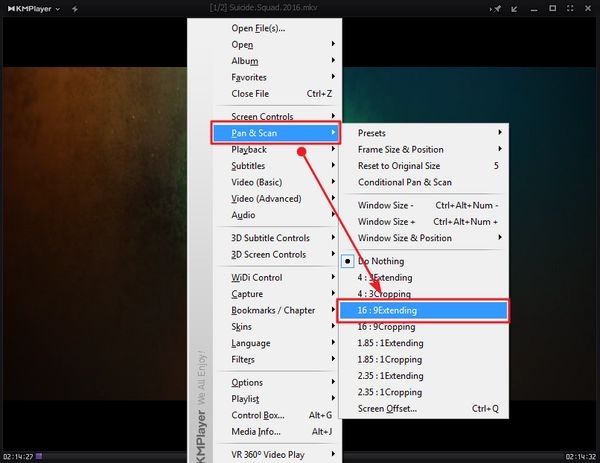This screenshot has height=463, width=600.
Task: Select 1.85:1 Cropping option
Action: [x=424, y=360]
